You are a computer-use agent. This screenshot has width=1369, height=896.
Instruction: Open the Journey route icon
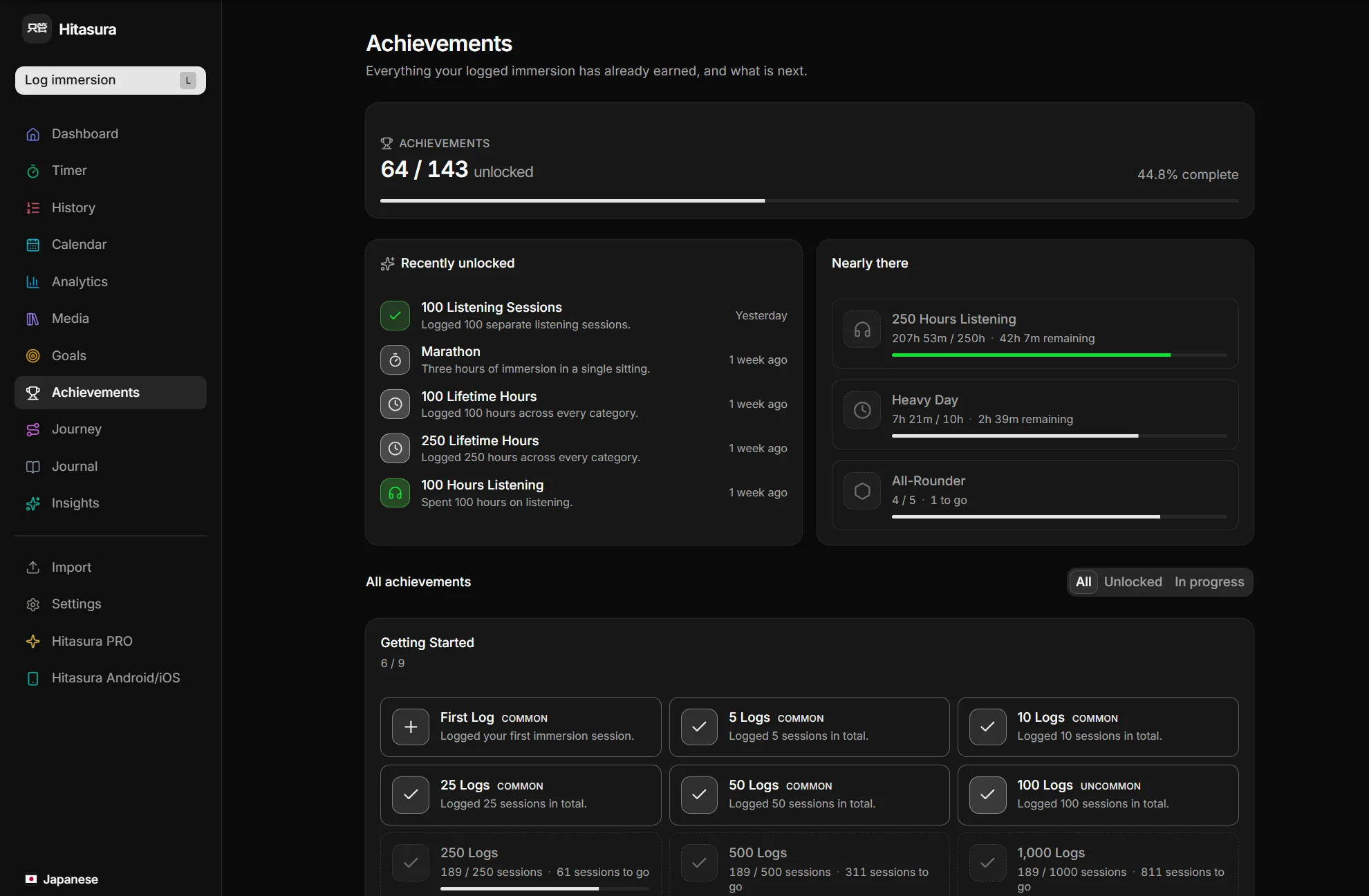click(x=32, y=429)
